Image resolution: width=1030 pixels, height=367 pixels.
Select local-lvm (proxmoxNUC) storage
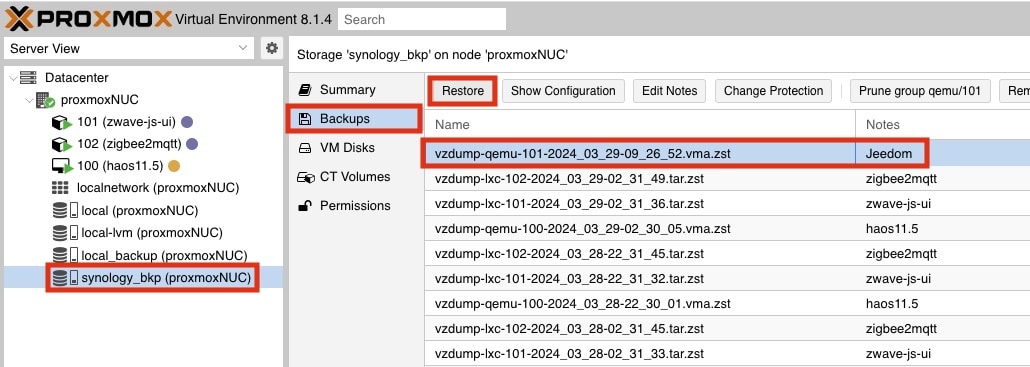point(152,233)
